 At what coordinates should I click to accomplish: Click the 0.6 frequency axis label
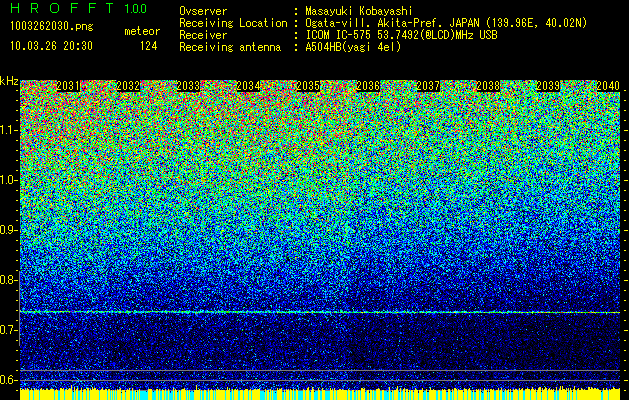pyautogui.click(x=8, y=380)
